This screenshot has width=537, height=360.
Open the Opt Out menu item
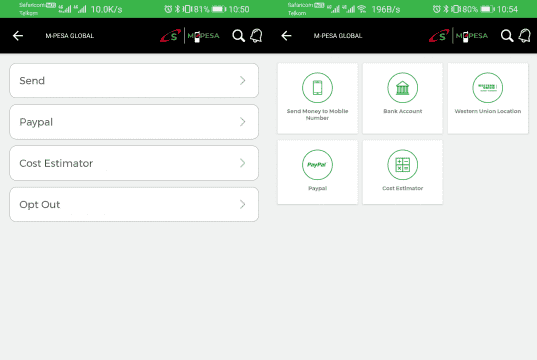point(134,204)
